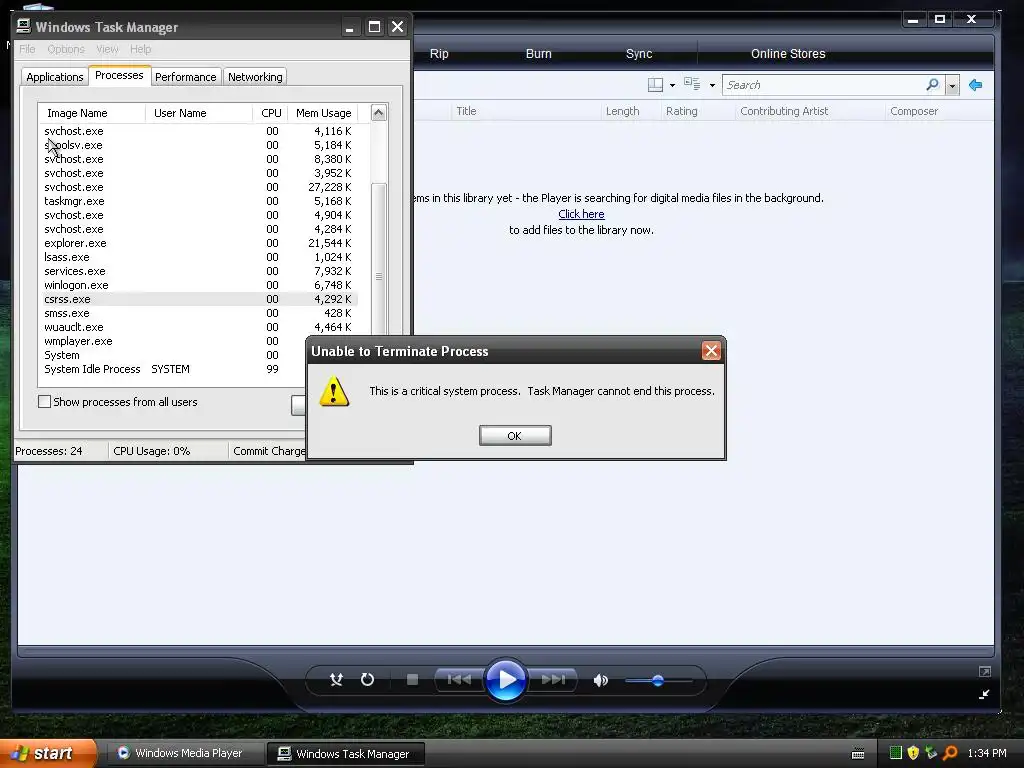This screenshot has width=1024, height=768.
Task: Open the File menu in Task Manager
Action: point(27,49)
